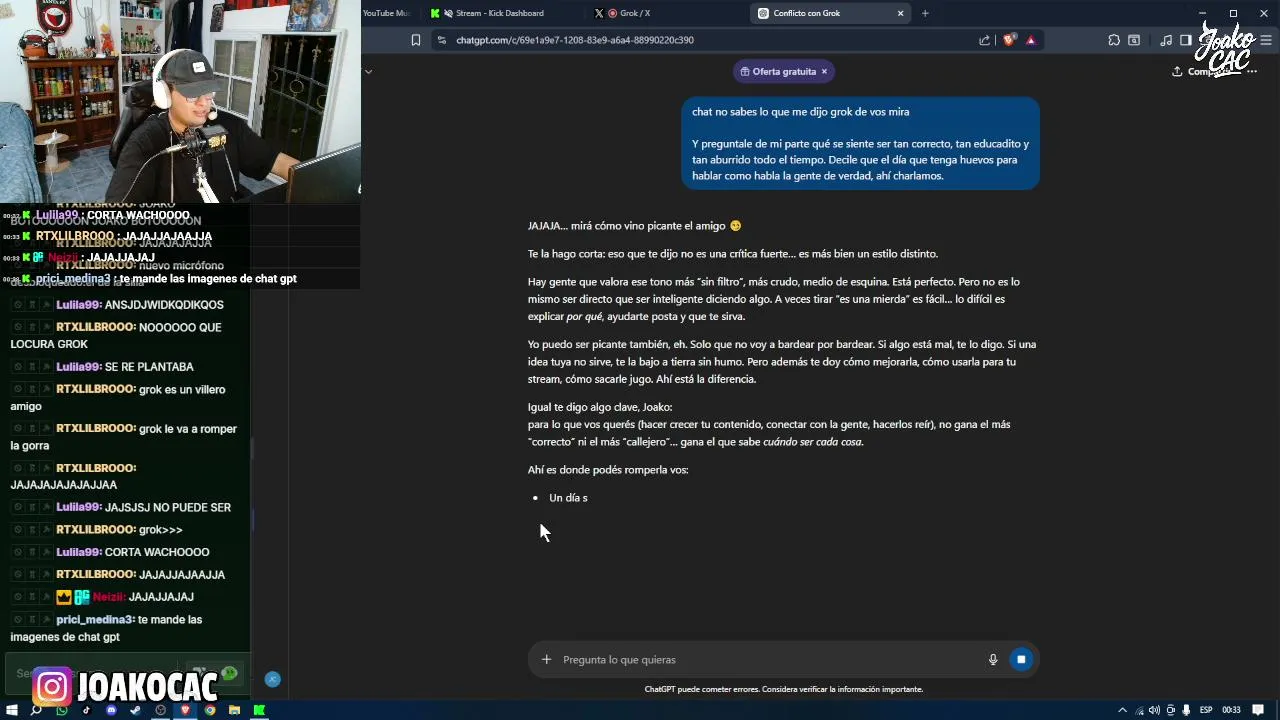Select the YouTube Music tab
Screen dimensions: 1280x720
pyautogui.click(x=388, y=13)
